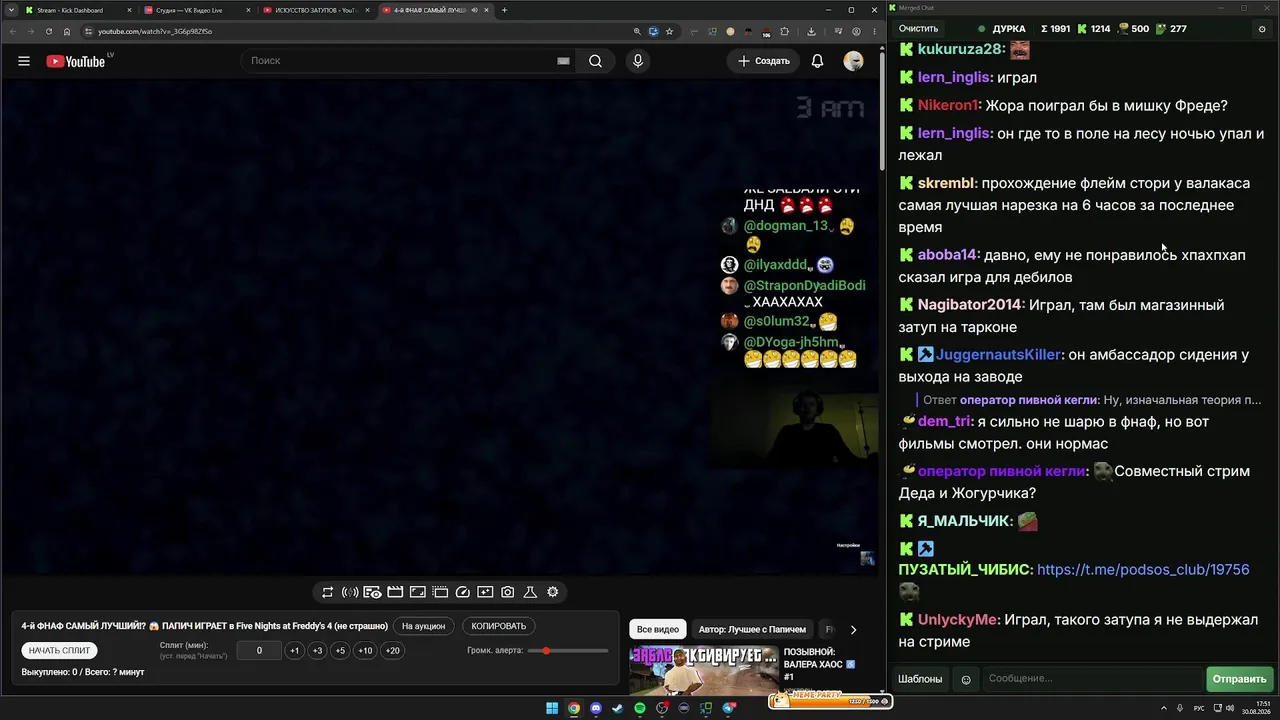Add +1 minute to split
This screenshot has height=720, width=1280.
[x=294, y=651]
